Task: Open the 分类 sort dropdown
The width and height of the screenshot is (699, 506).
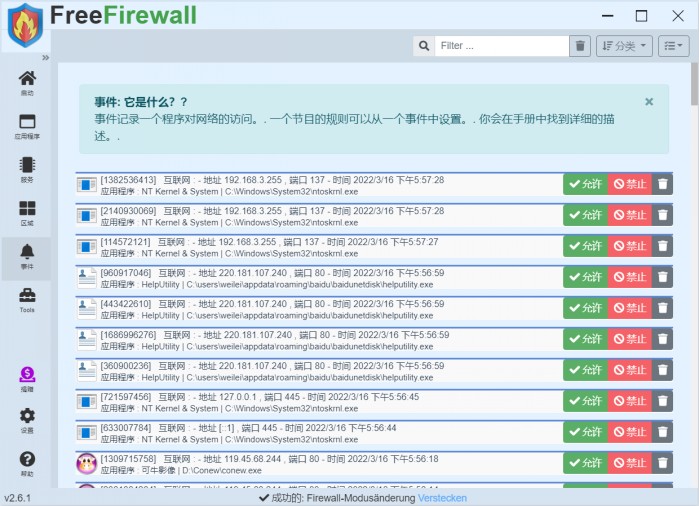Action: [x=624, y=45]
